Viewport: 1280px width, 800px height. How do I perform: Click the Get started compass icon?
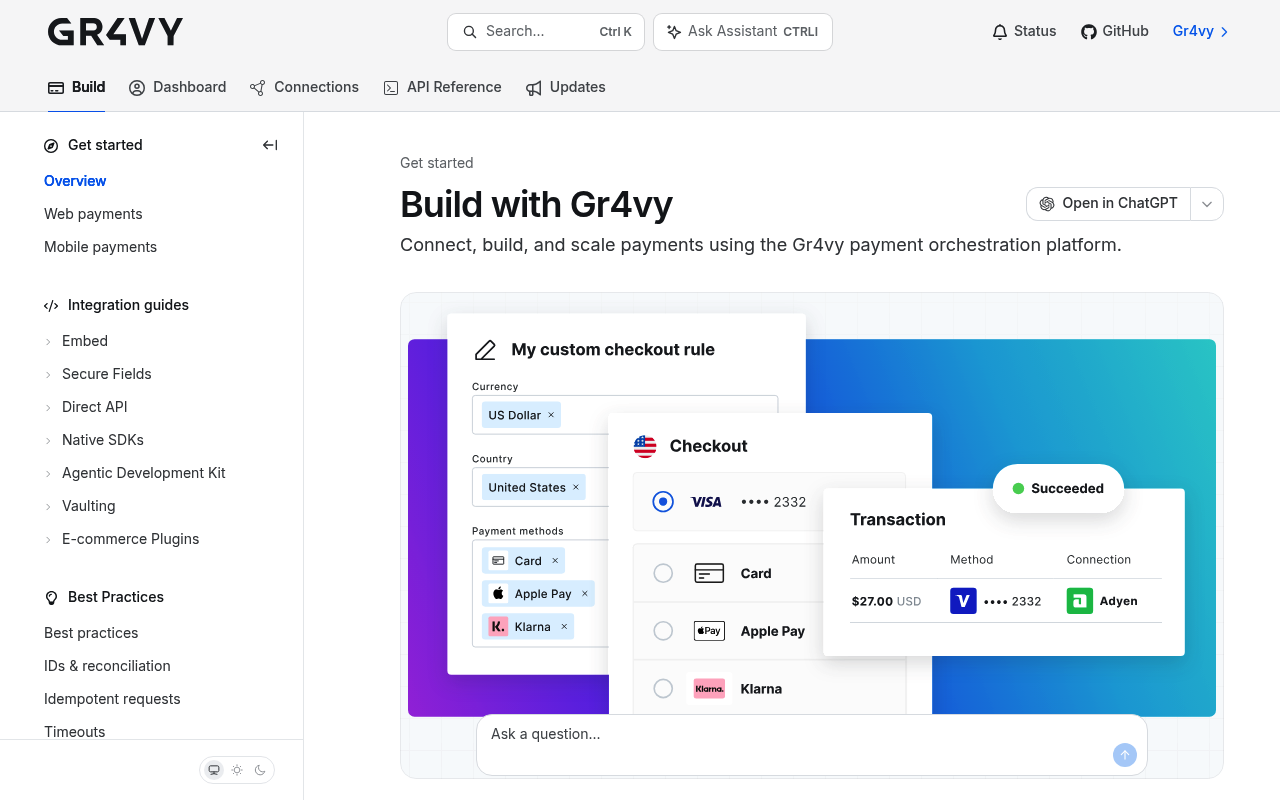[x=51, y=146]
